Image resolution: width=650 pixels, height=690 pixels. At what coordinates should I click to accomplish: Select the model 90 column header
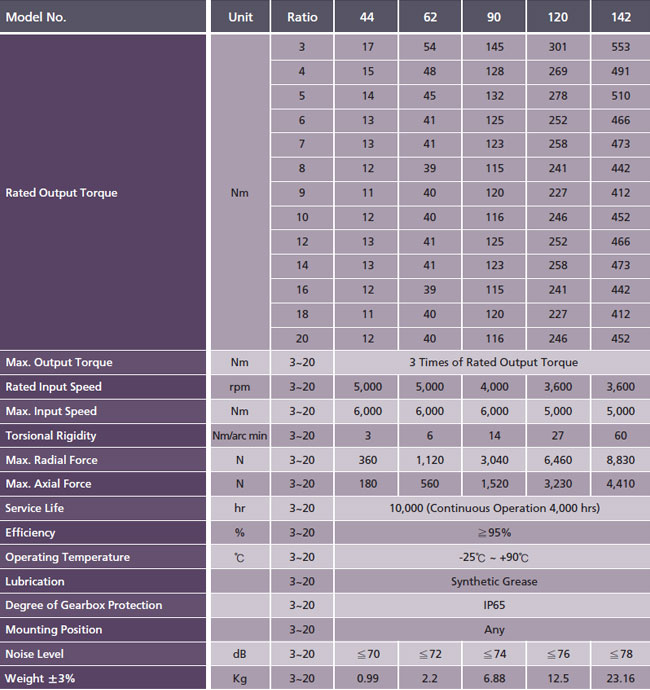point(494,16)
